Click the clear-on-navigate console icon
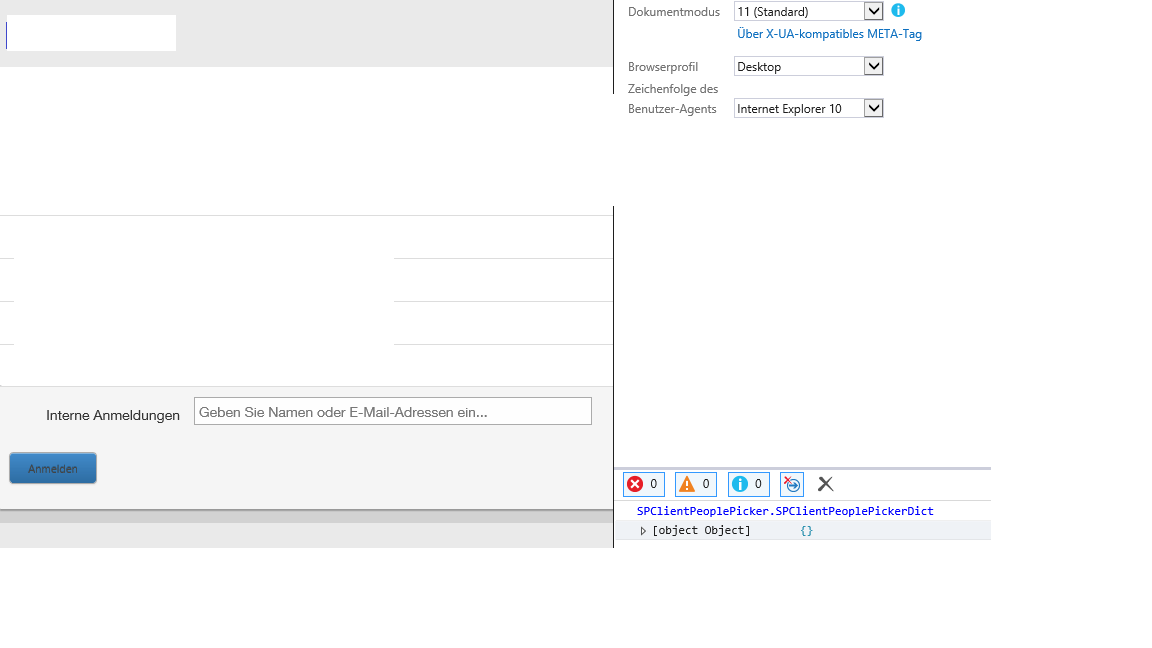Screen dimensions: 1152x648 point(792,484)
